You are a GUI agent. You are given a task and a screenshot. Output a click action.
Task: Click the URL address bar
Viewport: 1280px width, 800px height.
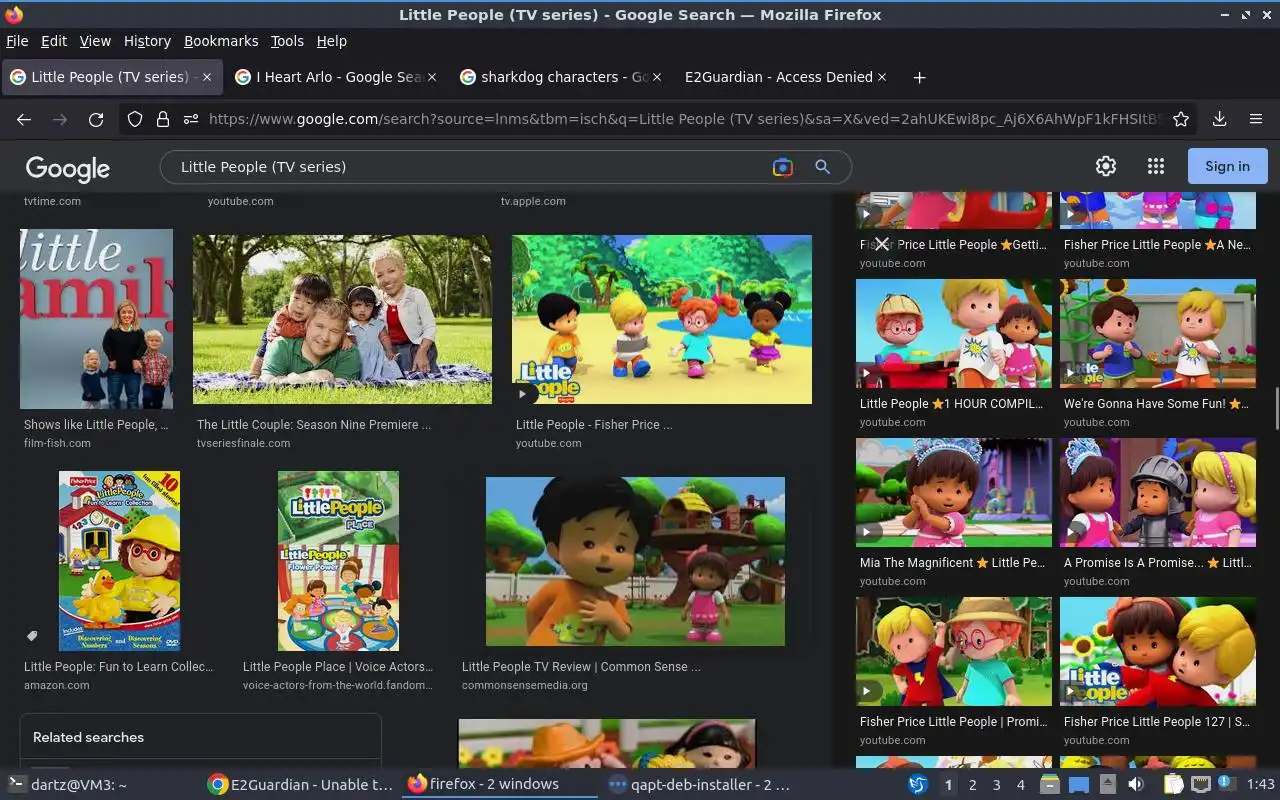click(x=685, y=119)
